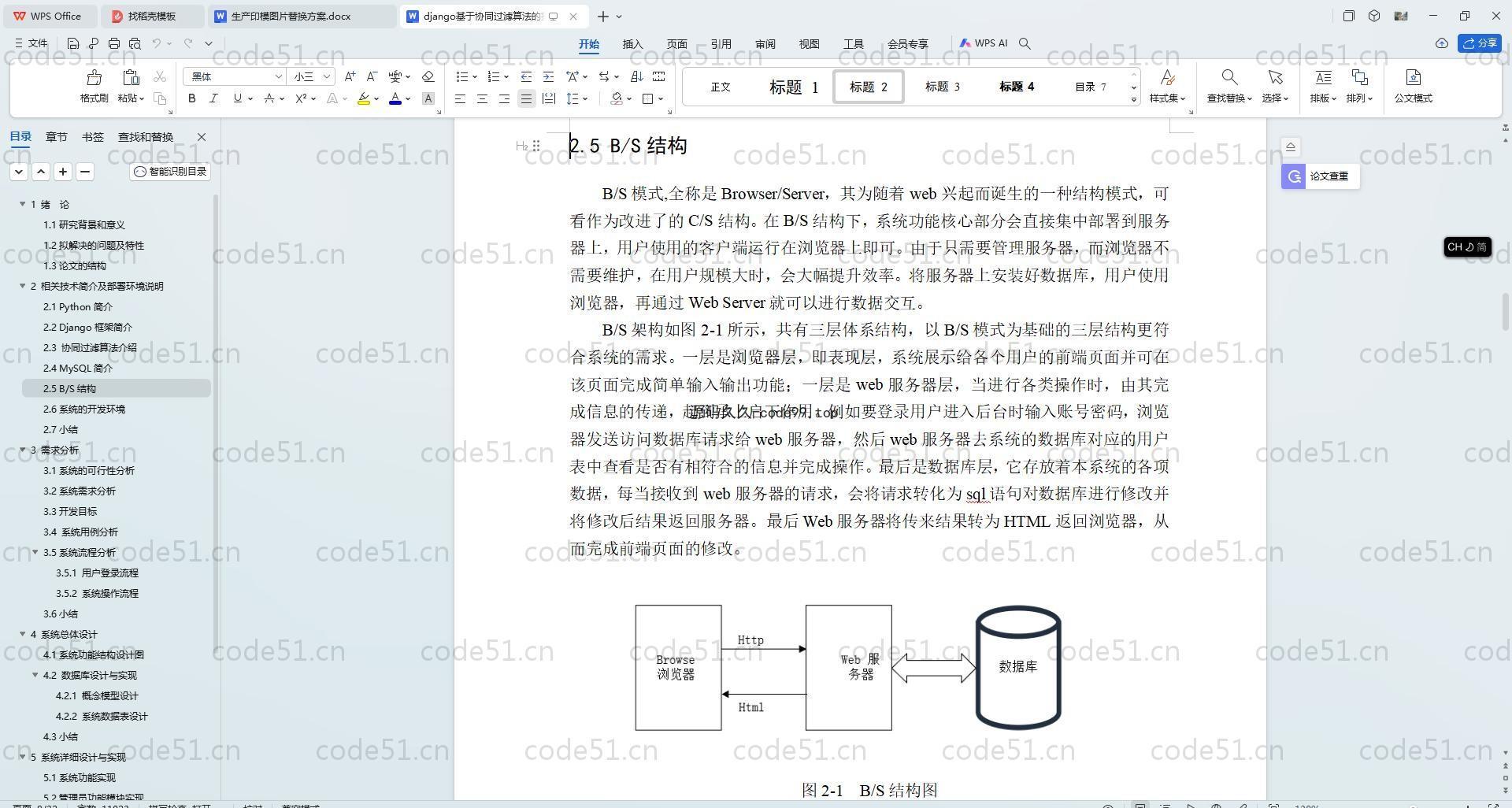Click the shape fill/shading color icon

click(617, 98)
